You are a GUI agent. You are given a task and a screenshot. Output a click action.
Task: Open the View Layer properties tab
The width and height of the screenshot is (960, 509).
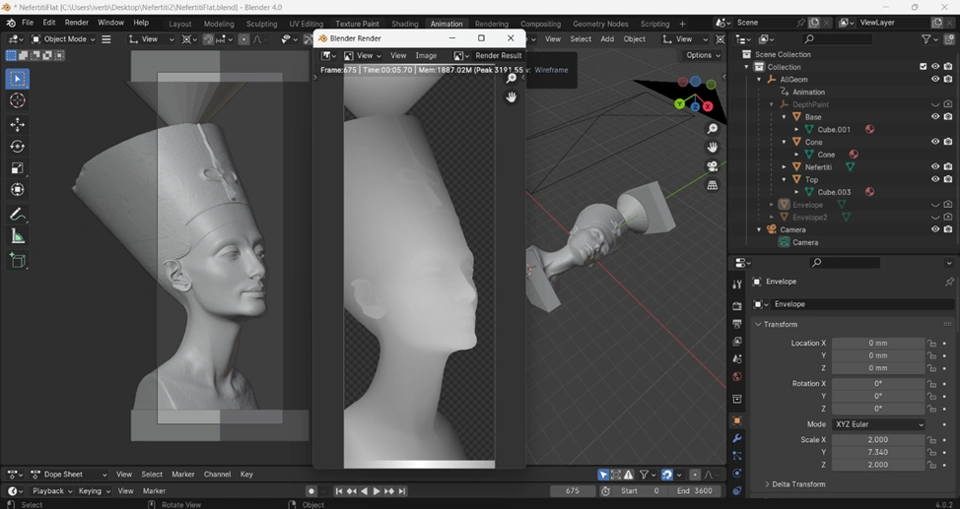(x=737, y=341)
